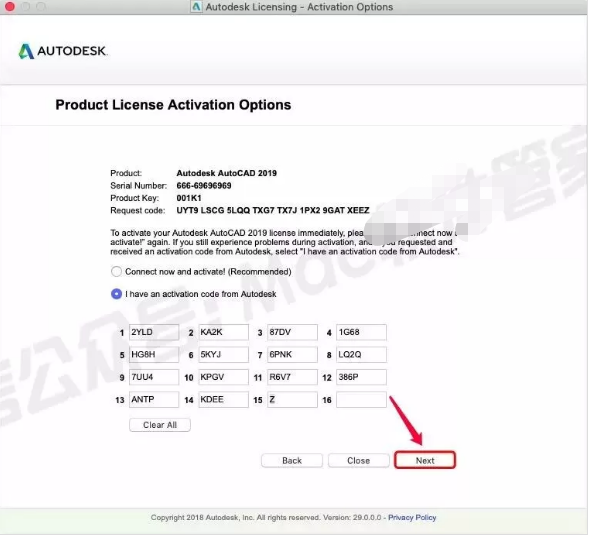The width and height of the screenshot is (600, 537).
Task: Click activation code field 4 containing 1G68
Action: coord(361,332)
